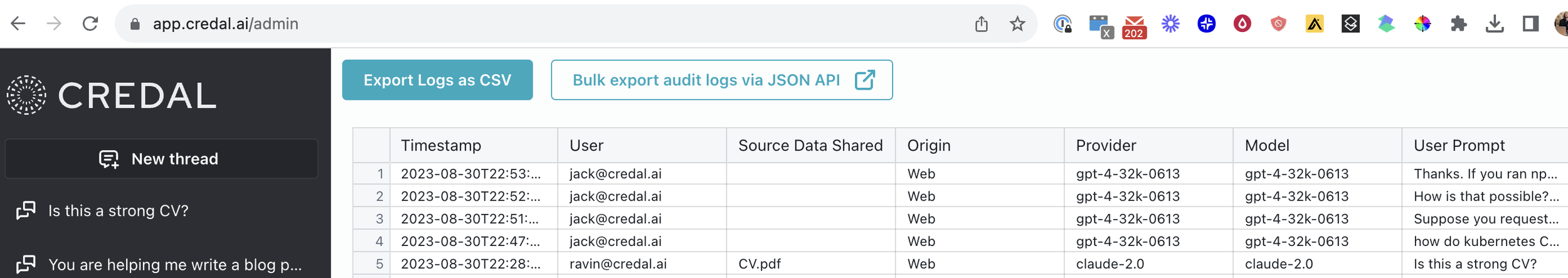1568x278 pixels.
Task: Open the Gmail extension showing 202
Action: point(1134,25)
